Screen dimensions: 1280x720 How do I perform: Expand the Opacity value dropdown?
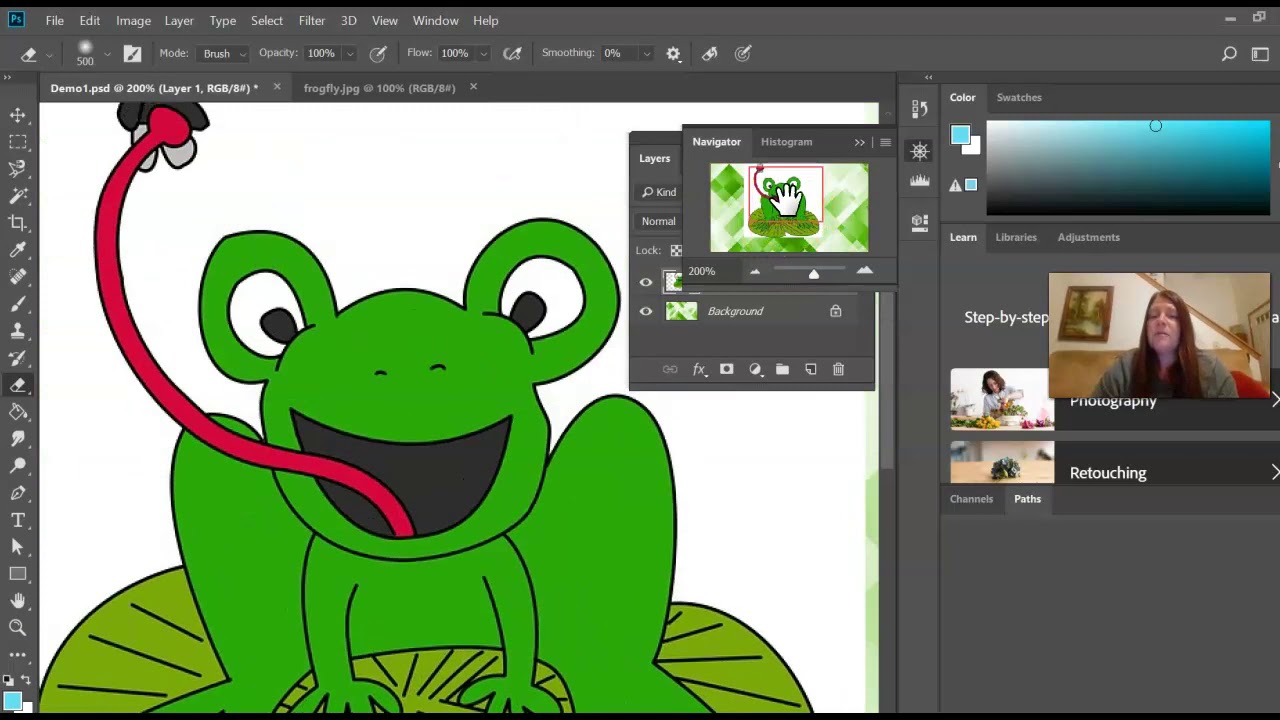349,54
